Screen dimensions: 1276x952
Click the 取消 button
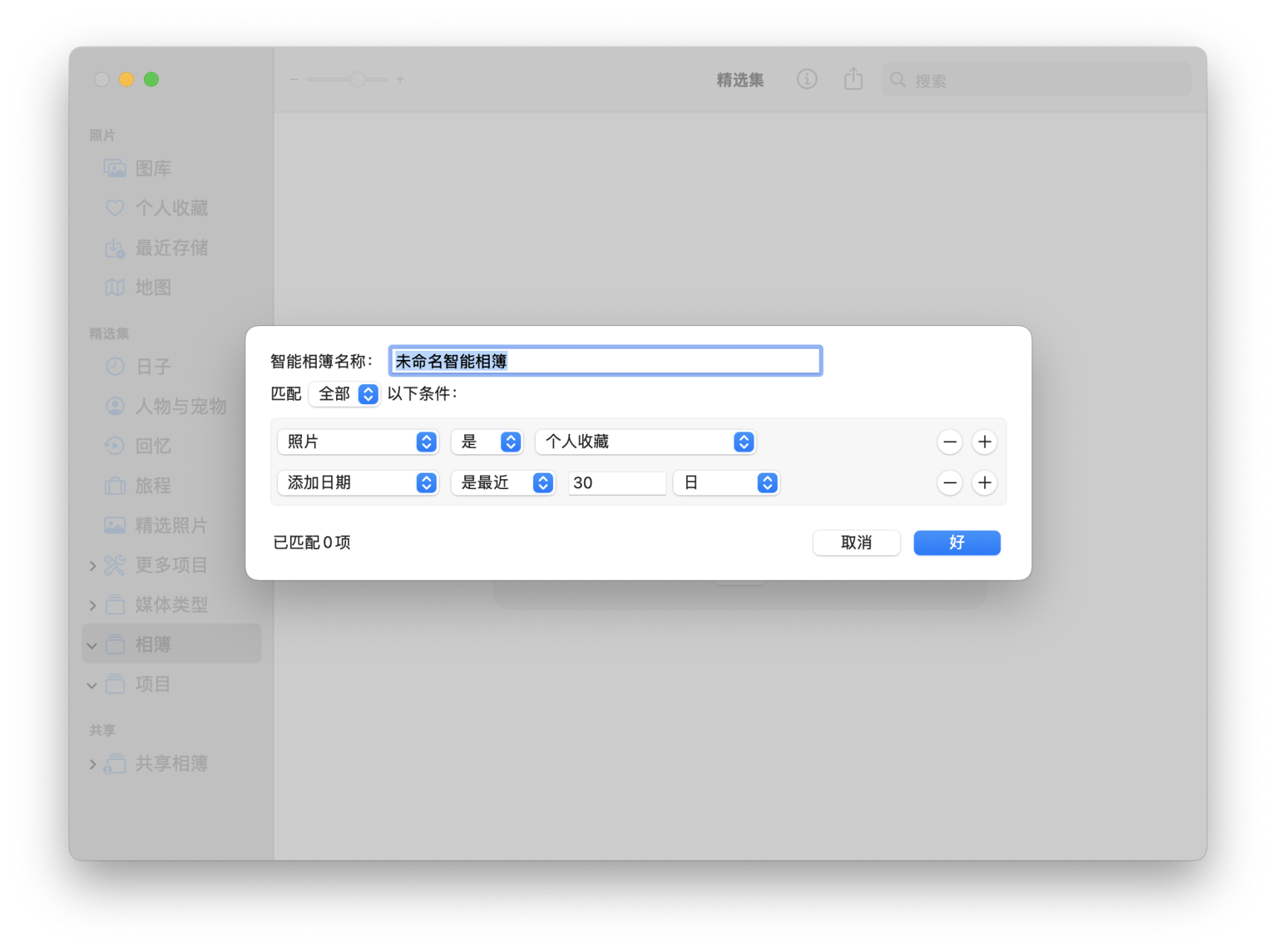pyautogui.click(x=856, y=543)
